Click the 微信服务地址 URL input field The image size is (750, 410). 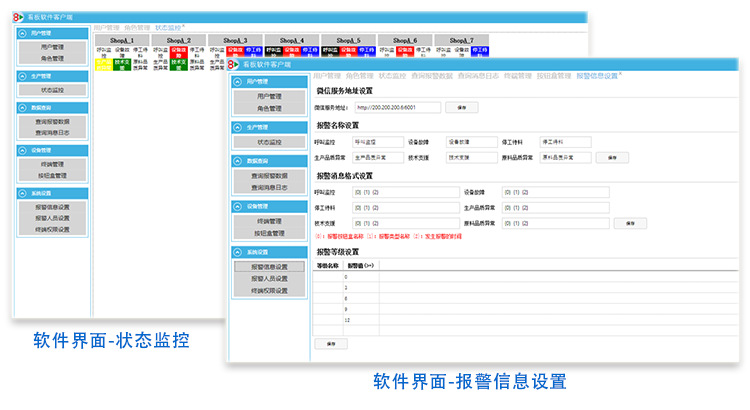(397, 106)
